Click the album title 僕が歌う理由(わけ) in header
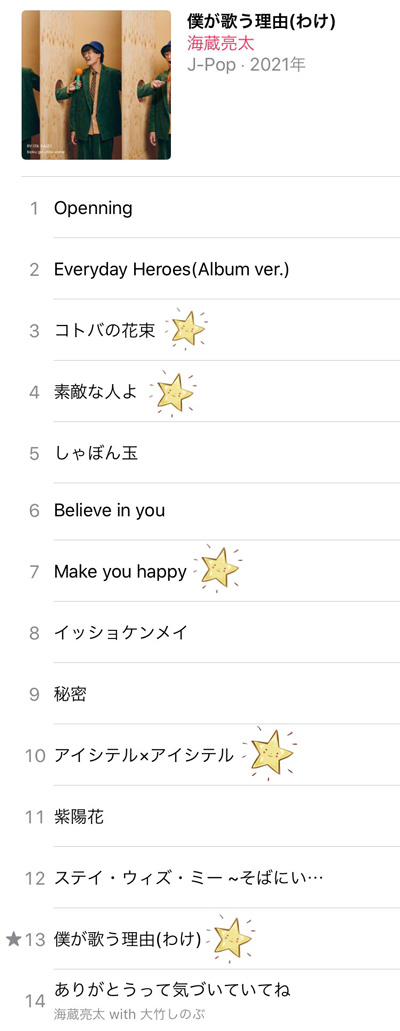This screenshot has height=1031, width=400. tap(262, 22)
